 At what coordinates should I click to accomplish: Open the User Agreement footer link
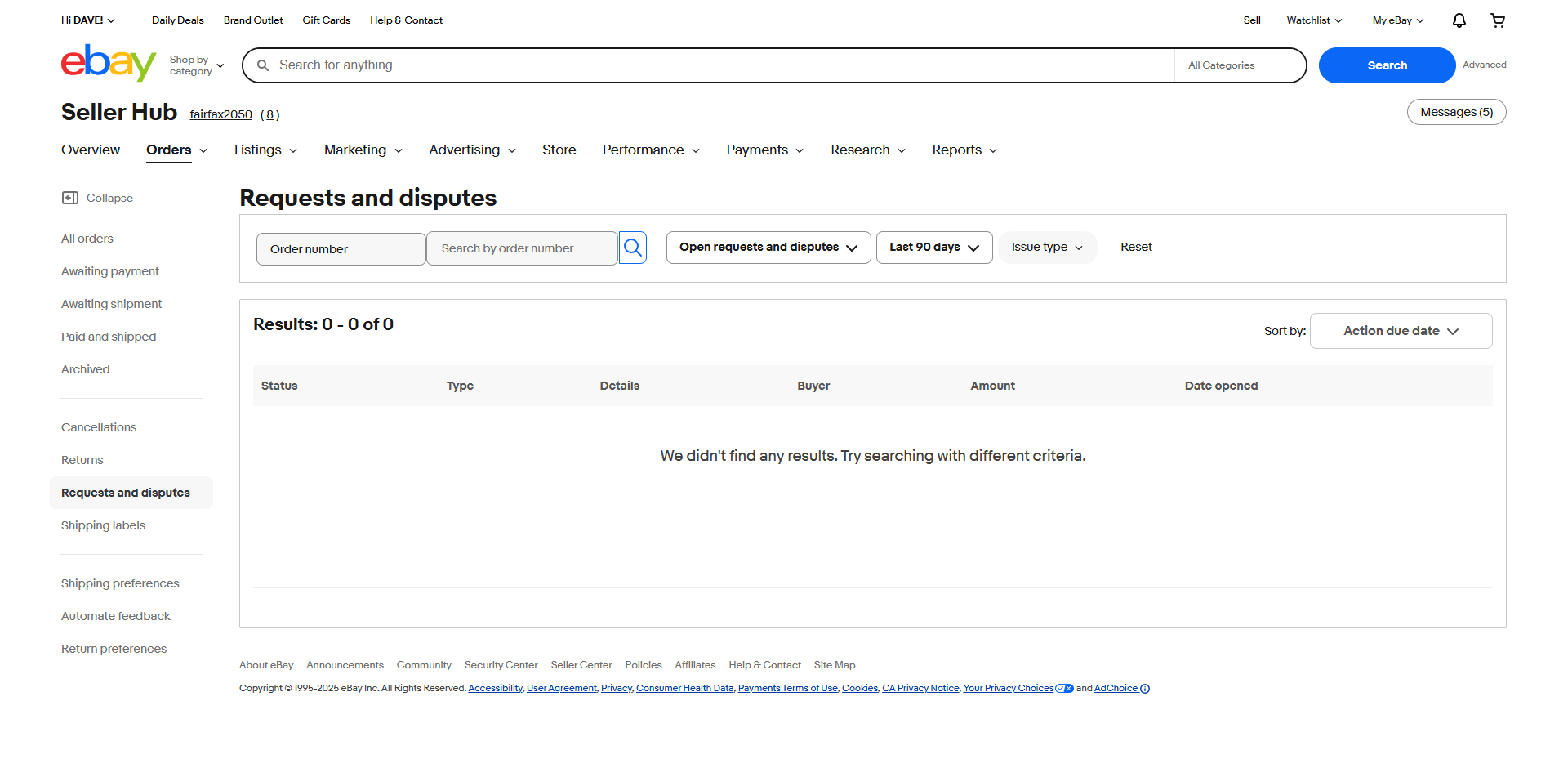562,689
